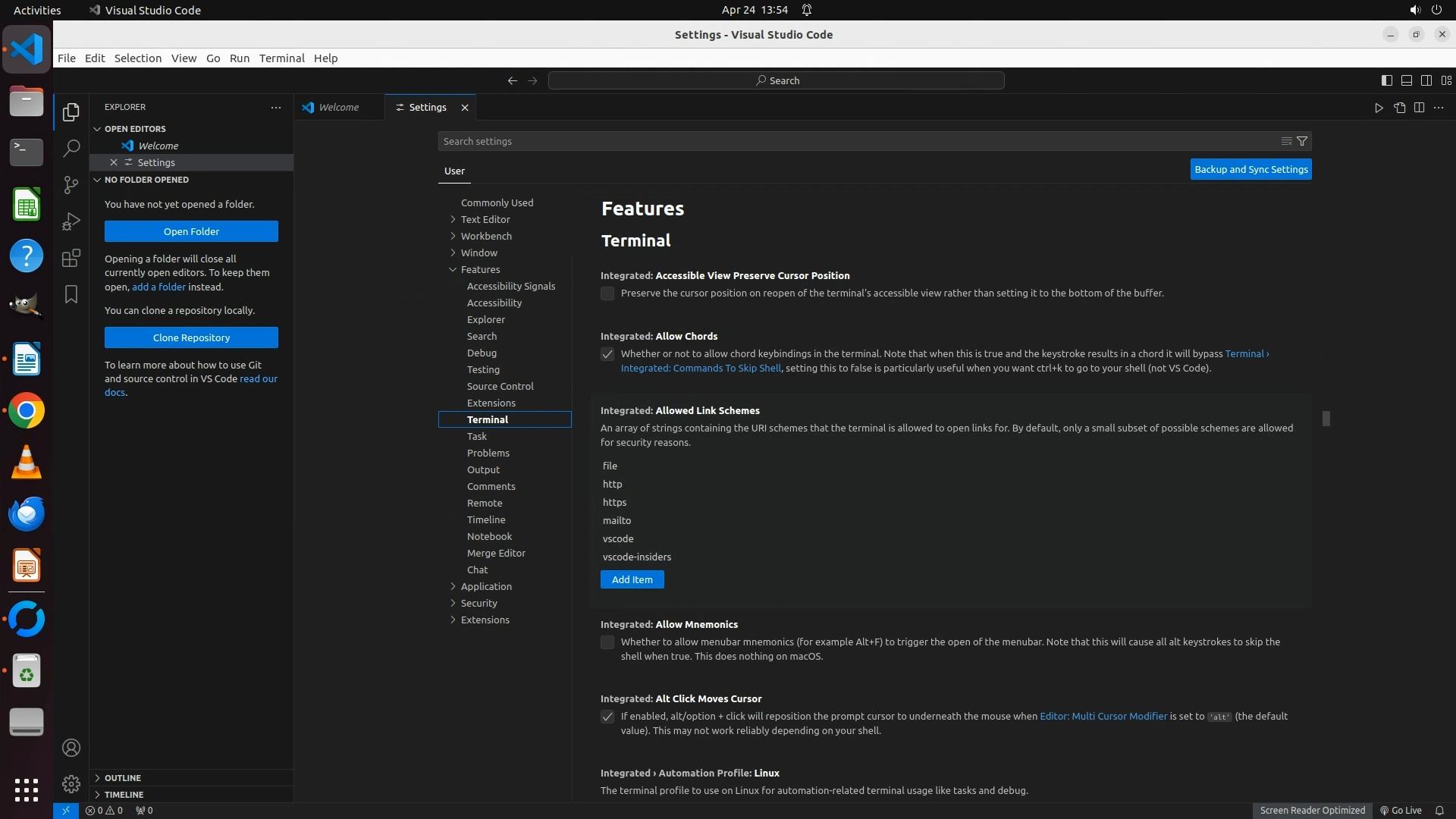This screenshot has width=1456, height=819.
Task: Click Open Settings (JSON) icon in editor toolbar
Action: click(1399, 108)
